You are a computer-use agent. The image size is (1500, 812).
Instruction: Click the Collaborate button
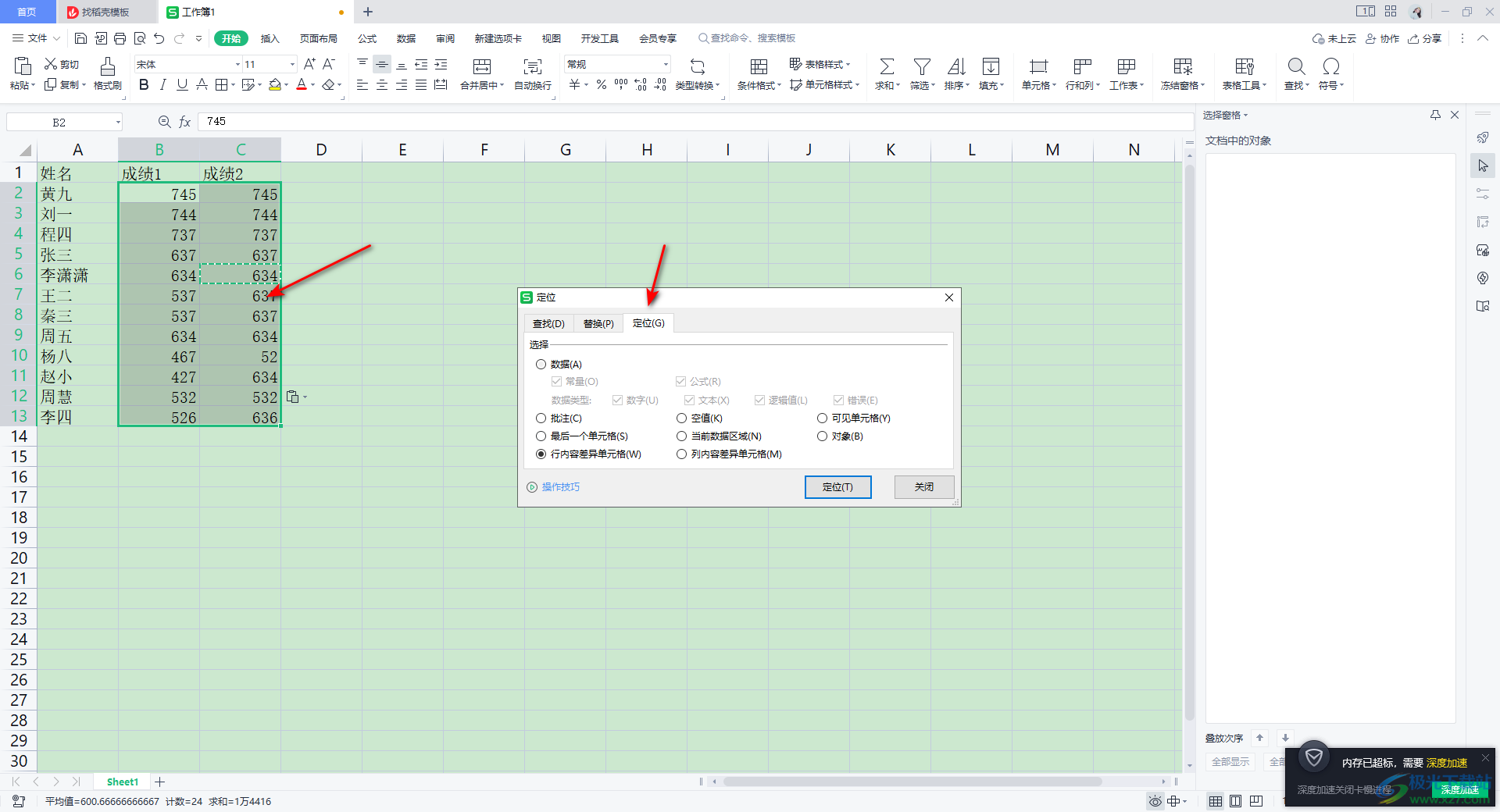point(1382,38)
